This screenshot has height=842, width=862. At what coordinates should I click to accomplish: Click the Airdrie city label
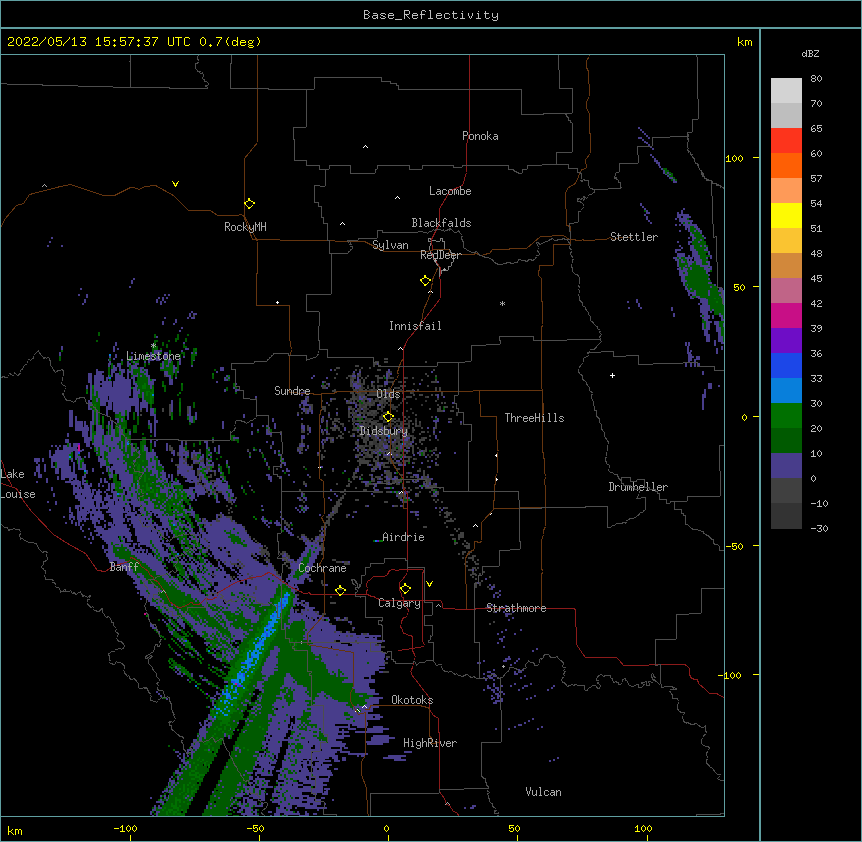pos(404,537)
